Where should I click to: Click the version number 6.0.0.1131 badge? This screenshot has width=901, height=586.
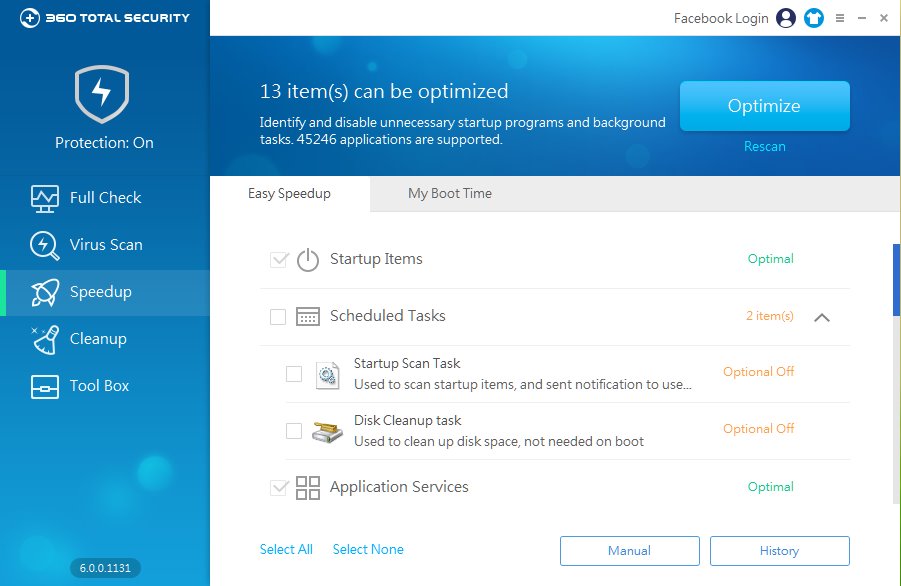[x=105, y=568]
